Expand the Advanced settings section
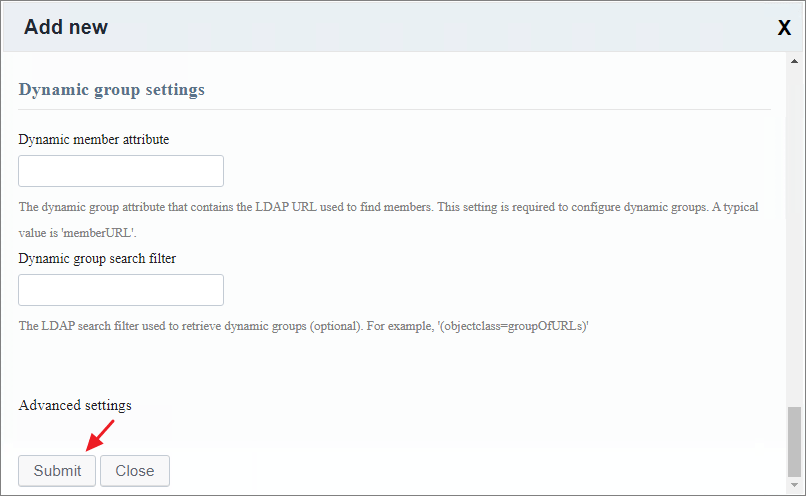Image resolution: width=806 pixels, height=496 pixels. (75, 405)
